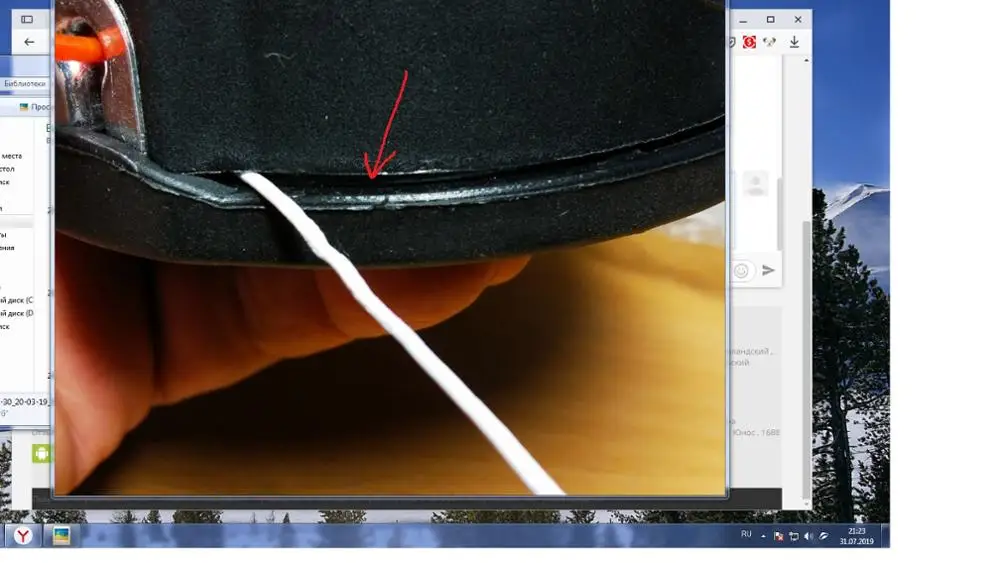
Task: Click the "Библиотеки" breadcrumb in Explorer
Action: pyautogui.click(x=24, y=84)
